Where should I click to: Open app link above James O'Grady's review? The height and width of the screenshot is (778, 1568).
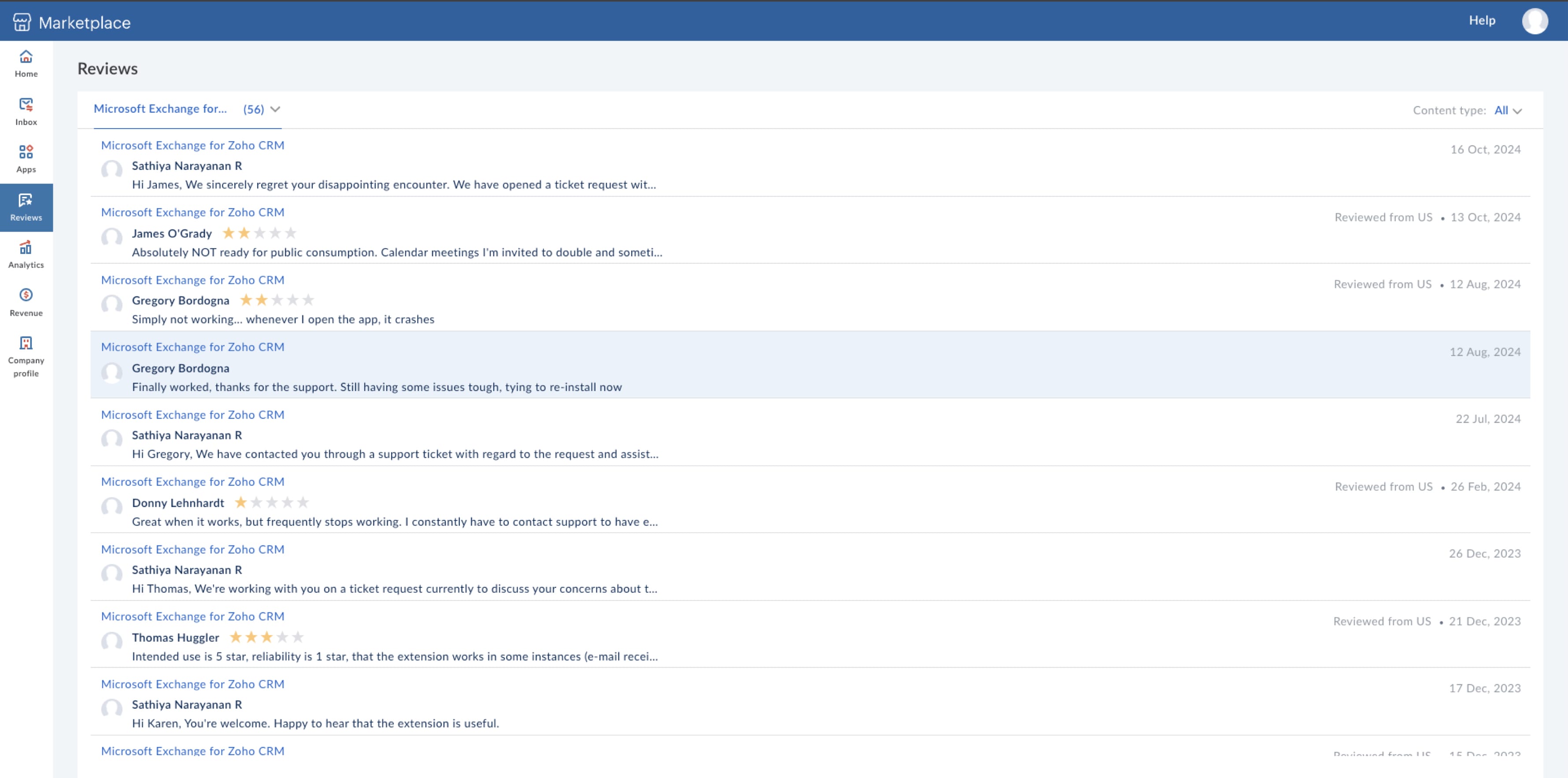pos(192,212)
